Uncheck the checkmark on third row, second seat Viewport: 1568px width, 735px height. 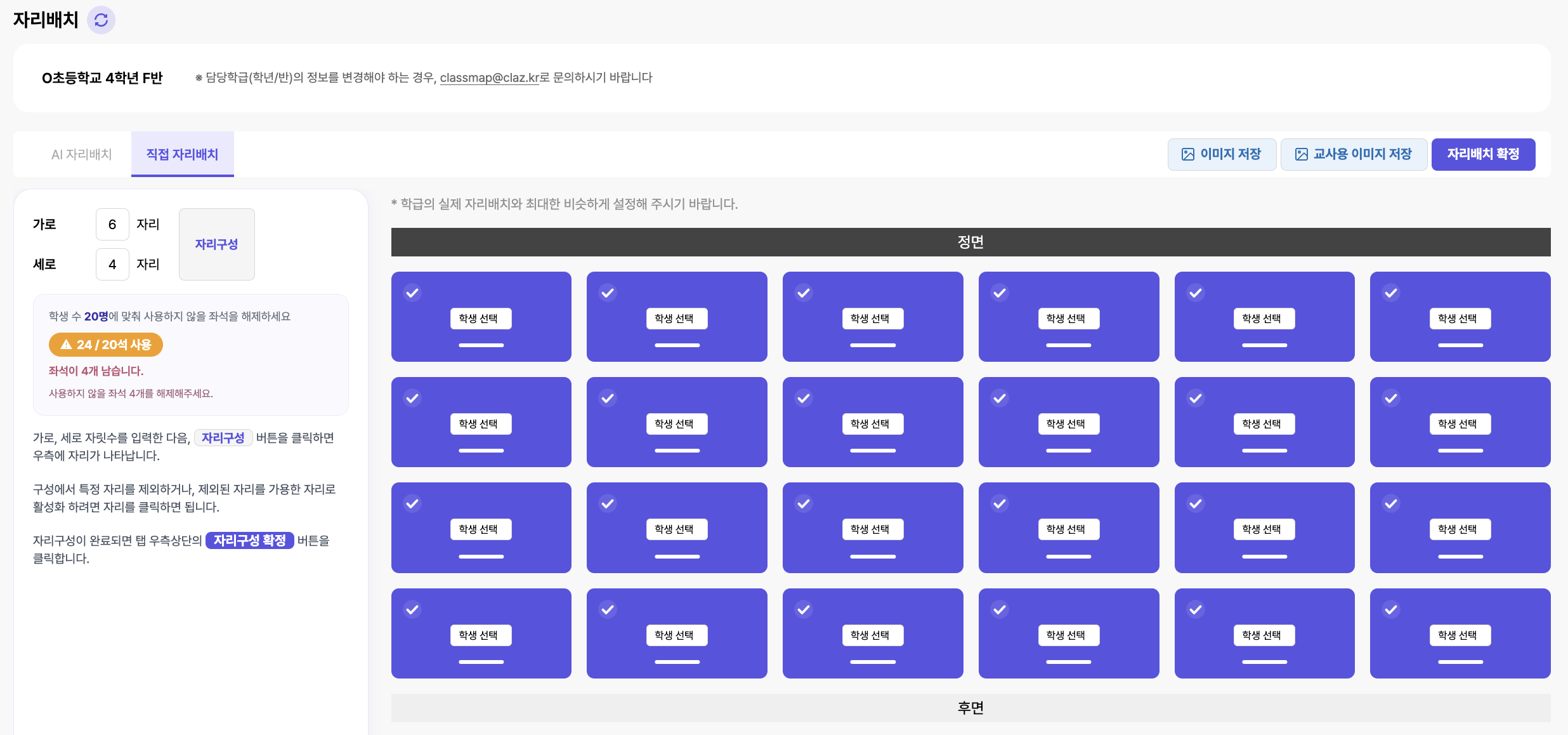(608, 503)
